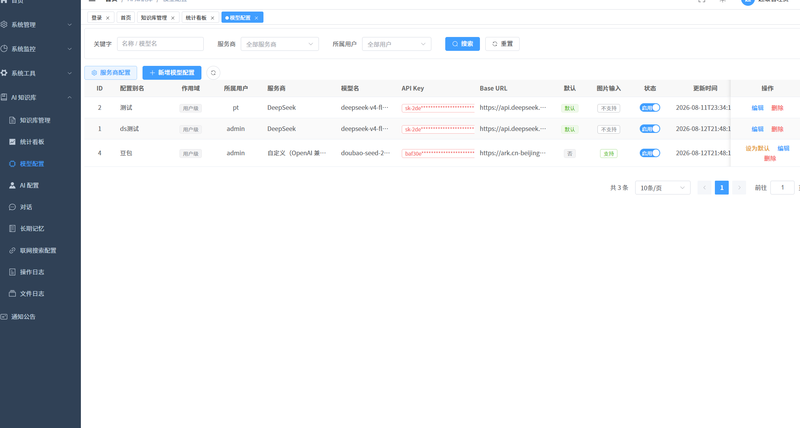Click the 系统工具 cog icon
Screen dimensions: 800x428
tap(4, 73)
